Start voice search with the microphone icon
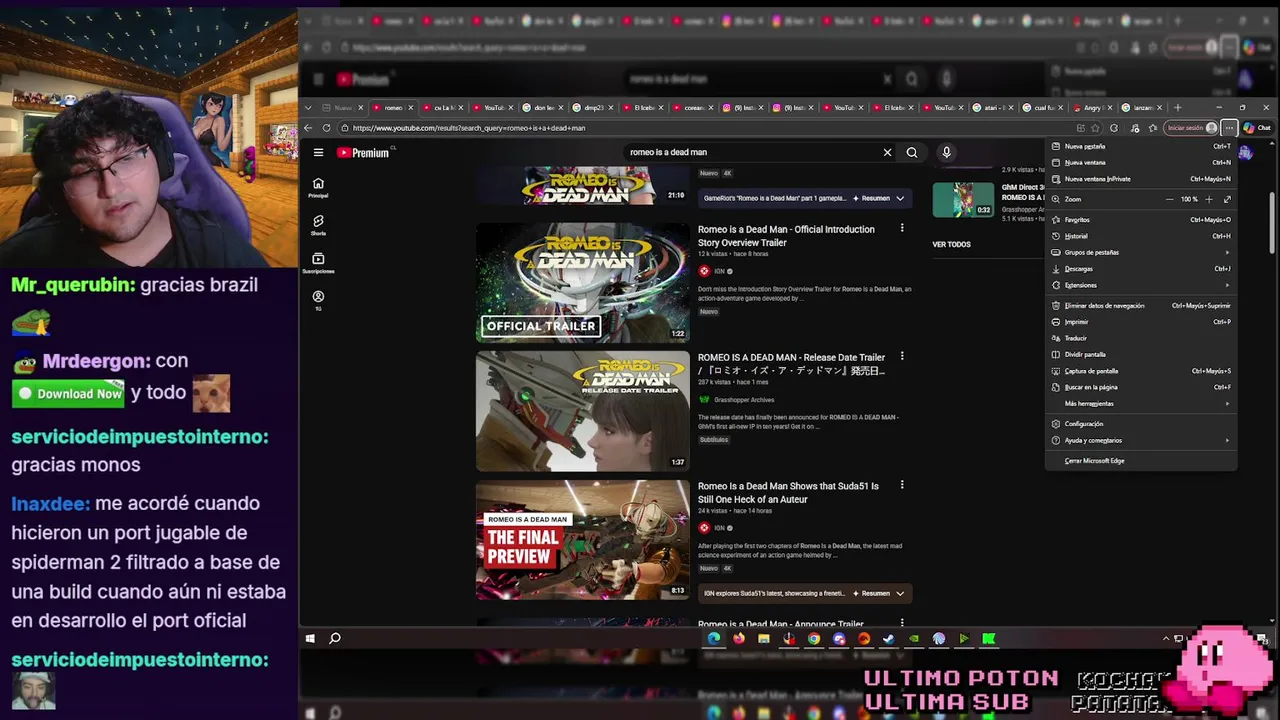 (x=946, y=152)
